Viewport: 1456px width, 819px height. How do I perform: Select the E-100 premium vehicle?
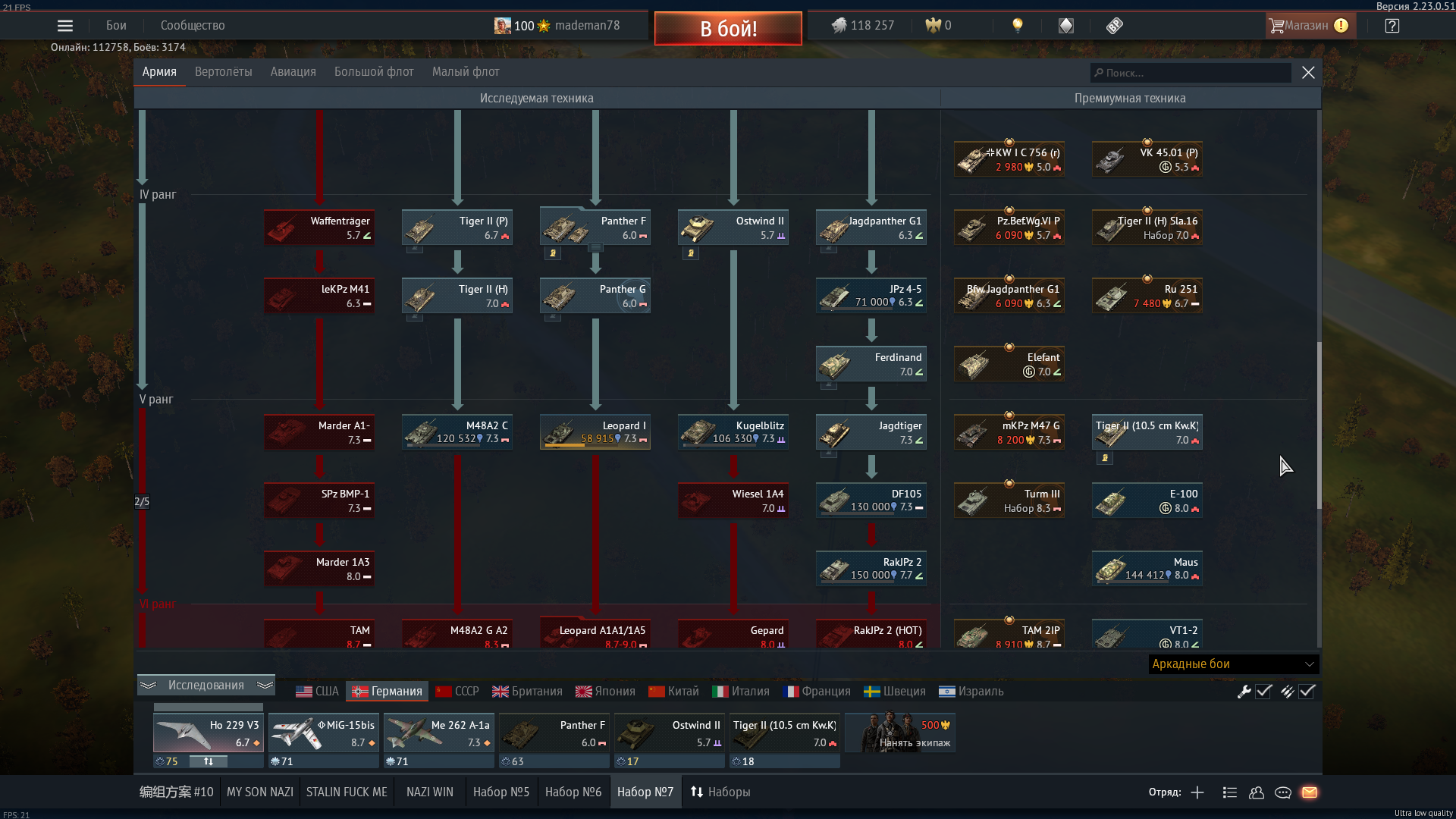click(x=1147, y=500)
